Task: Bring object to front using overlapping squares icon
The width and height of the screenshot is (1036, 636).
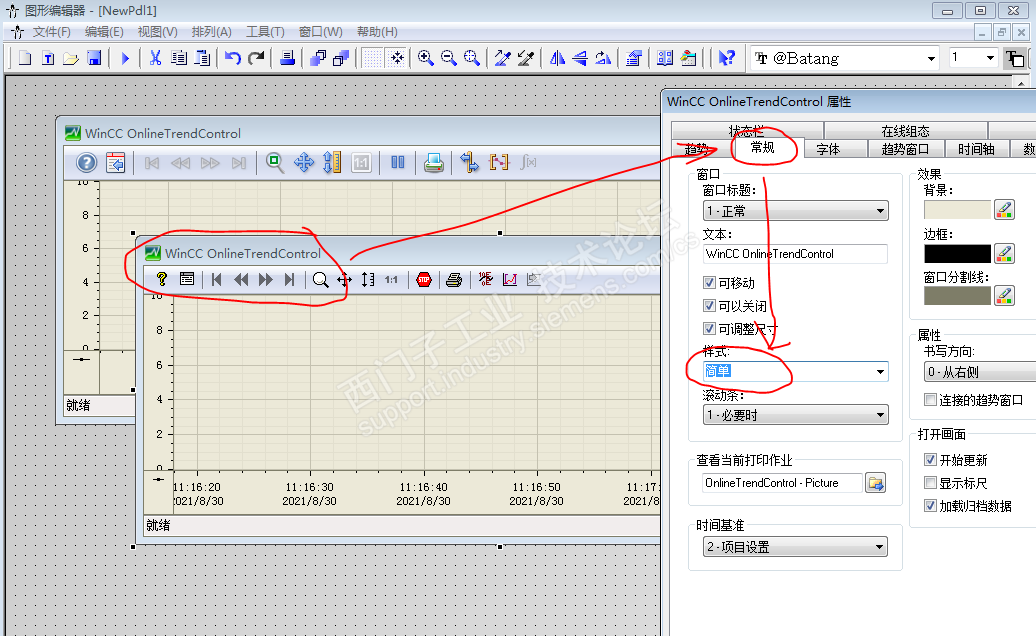Action: pyautogui.click(x=318, y=58)
